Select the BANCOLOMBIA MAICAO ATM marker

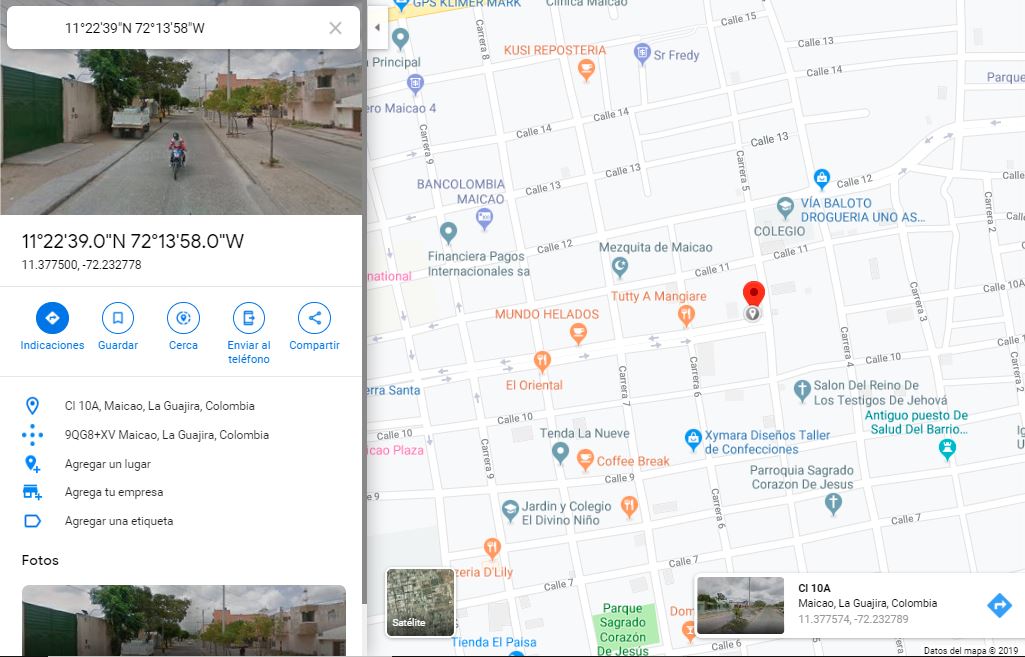coord(484,218)
